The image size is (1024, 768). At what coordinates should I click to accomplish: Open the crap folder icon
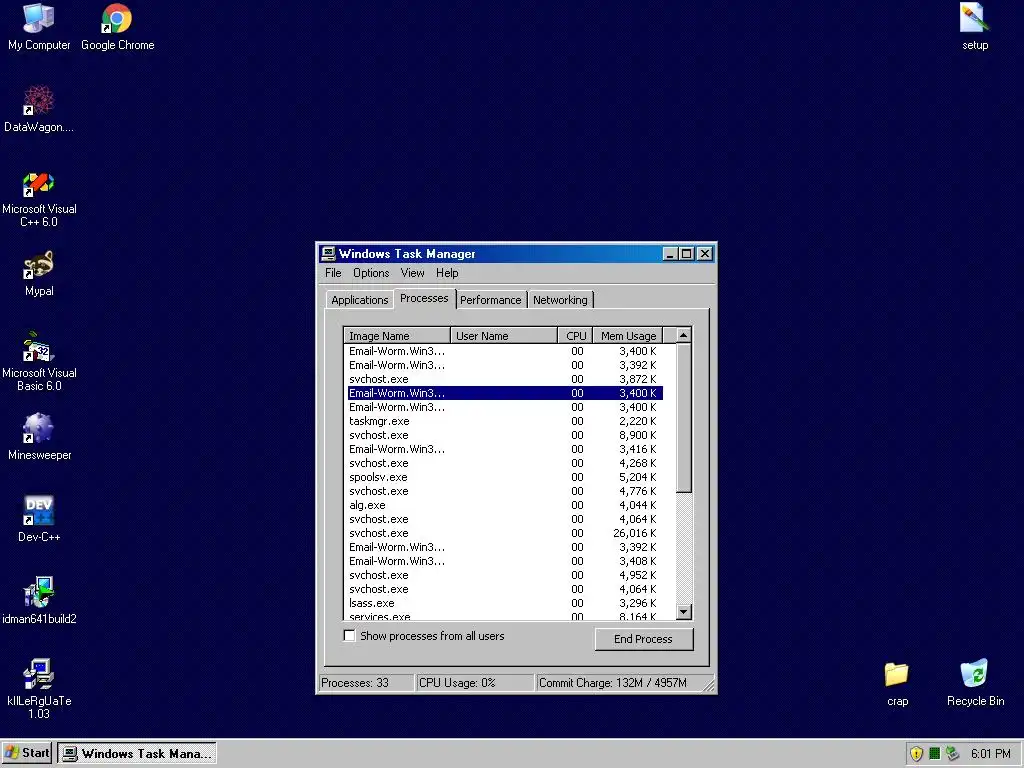click(897, 684)
